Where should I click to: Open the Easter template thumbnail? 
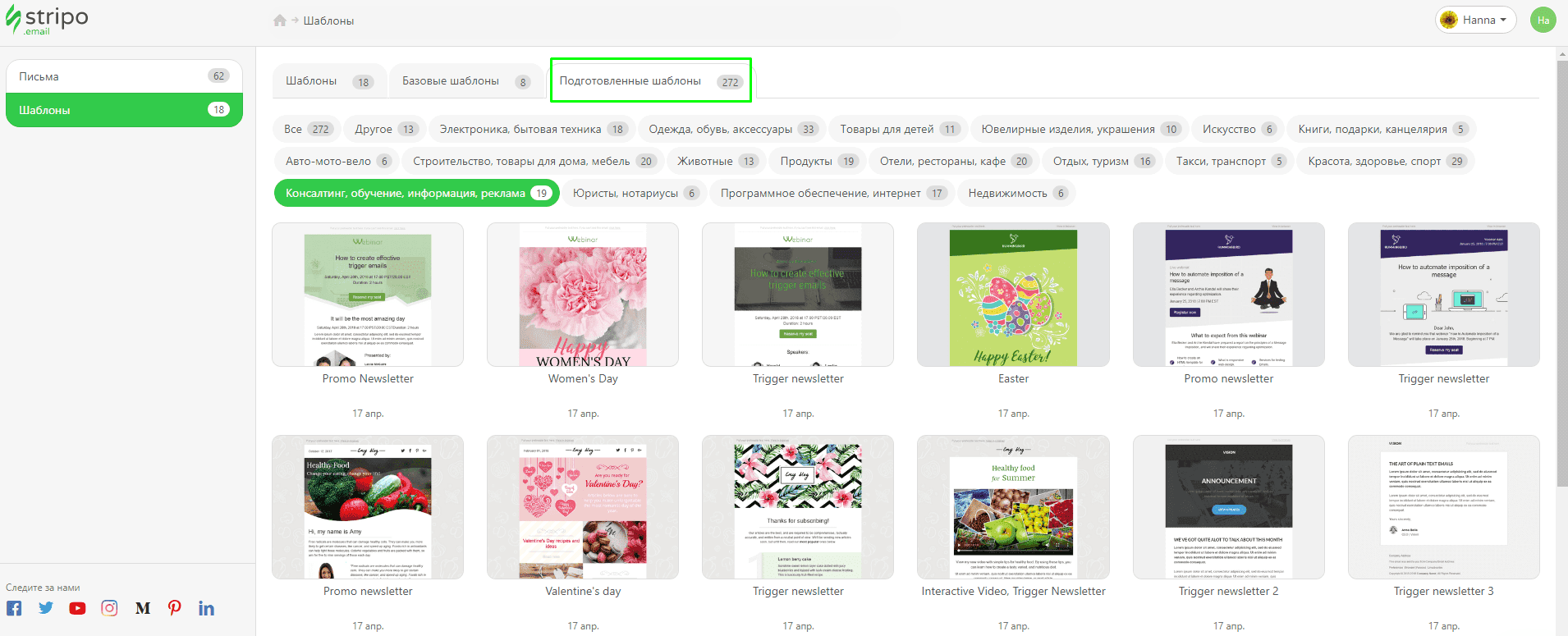click(1013, 295)
